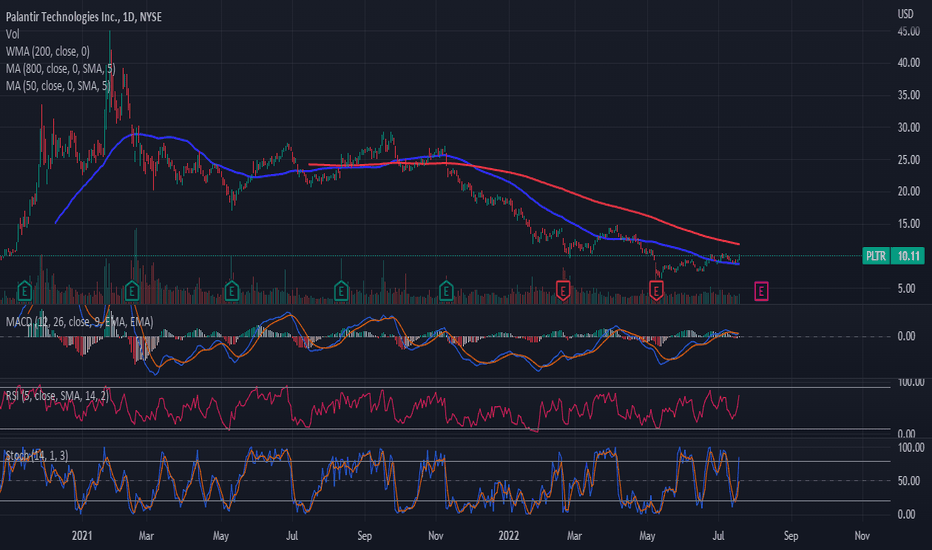
Task: Click the Vol indicator legend
Action: 12,34
